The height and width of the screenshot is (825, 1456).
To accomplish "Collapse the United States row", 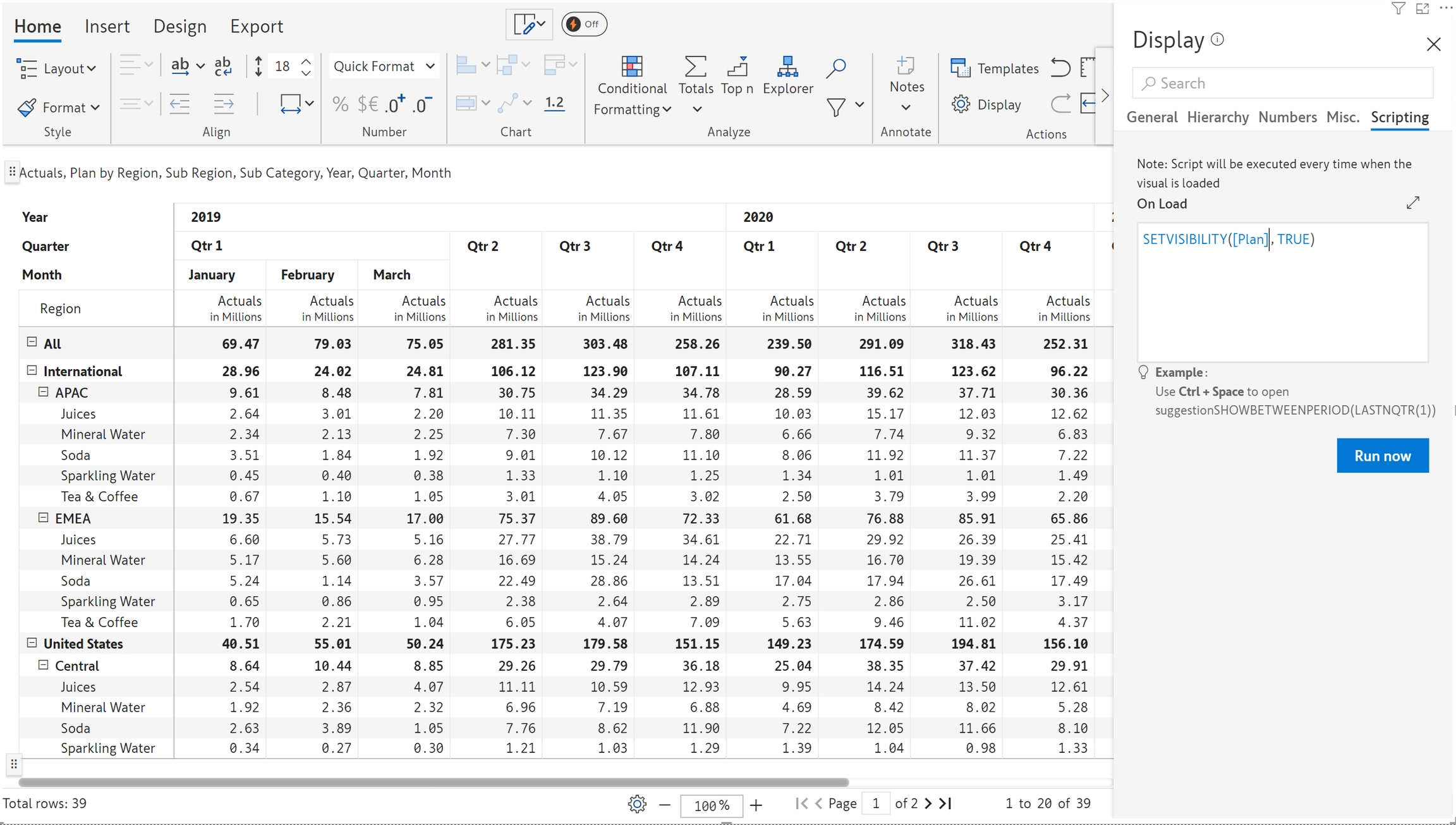I will [32, 643].
